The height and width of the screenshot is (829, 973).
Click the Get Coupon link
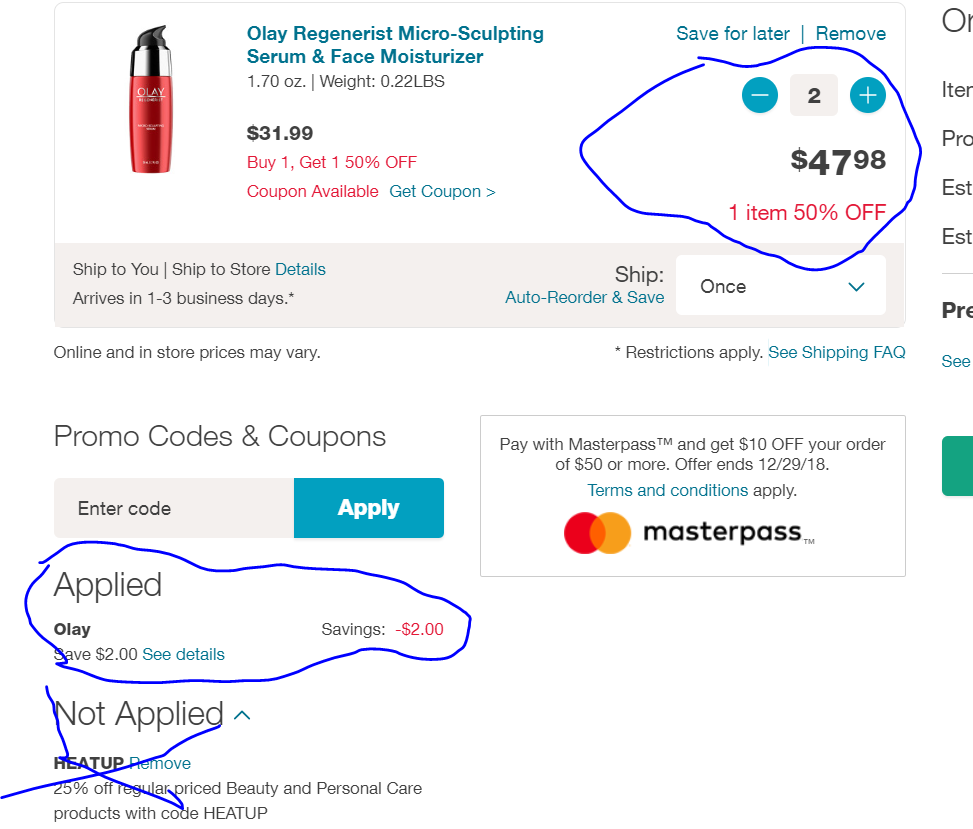tap(442, 191)
